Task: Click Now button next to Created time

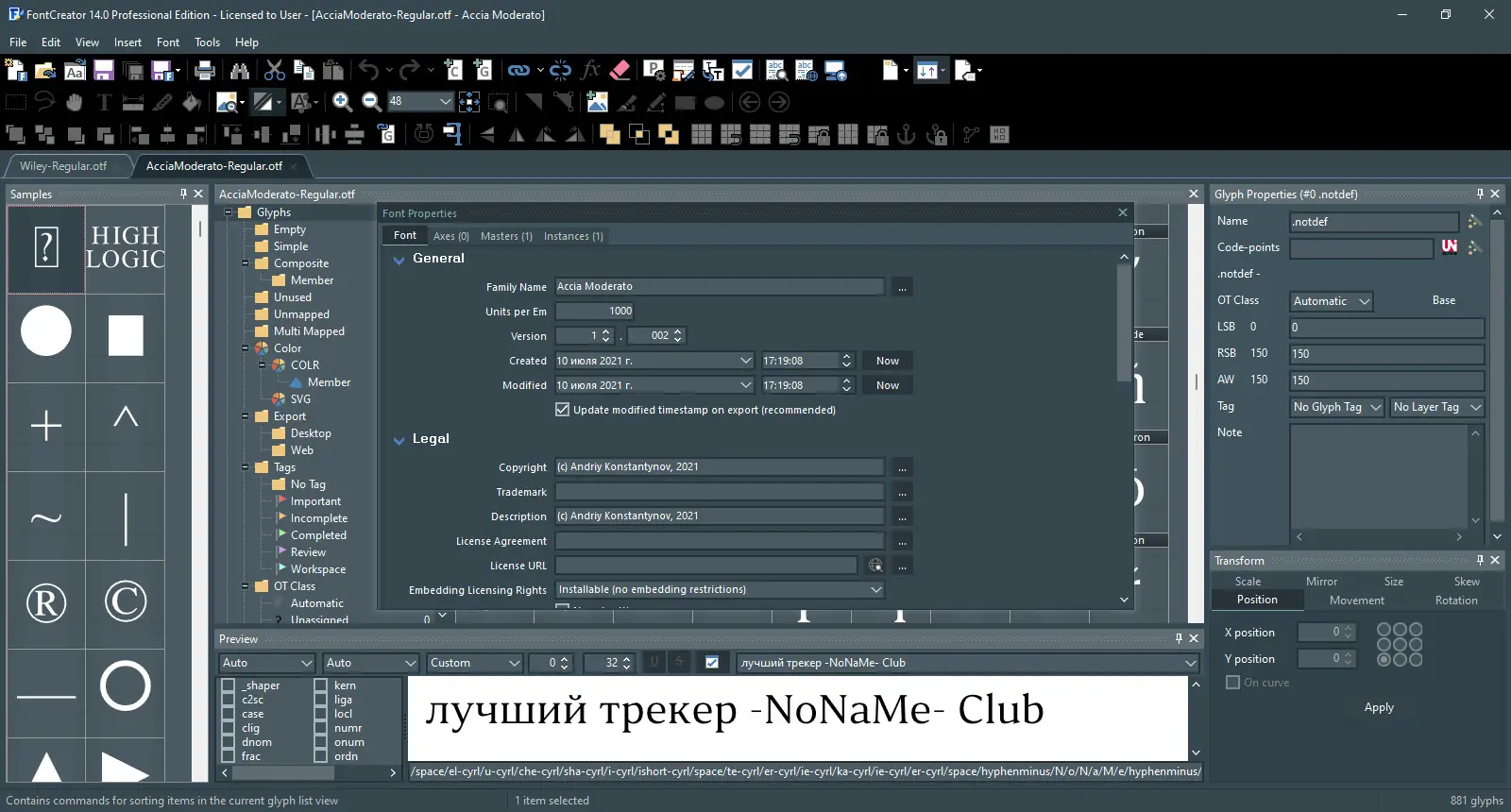Action: (888, 361)
